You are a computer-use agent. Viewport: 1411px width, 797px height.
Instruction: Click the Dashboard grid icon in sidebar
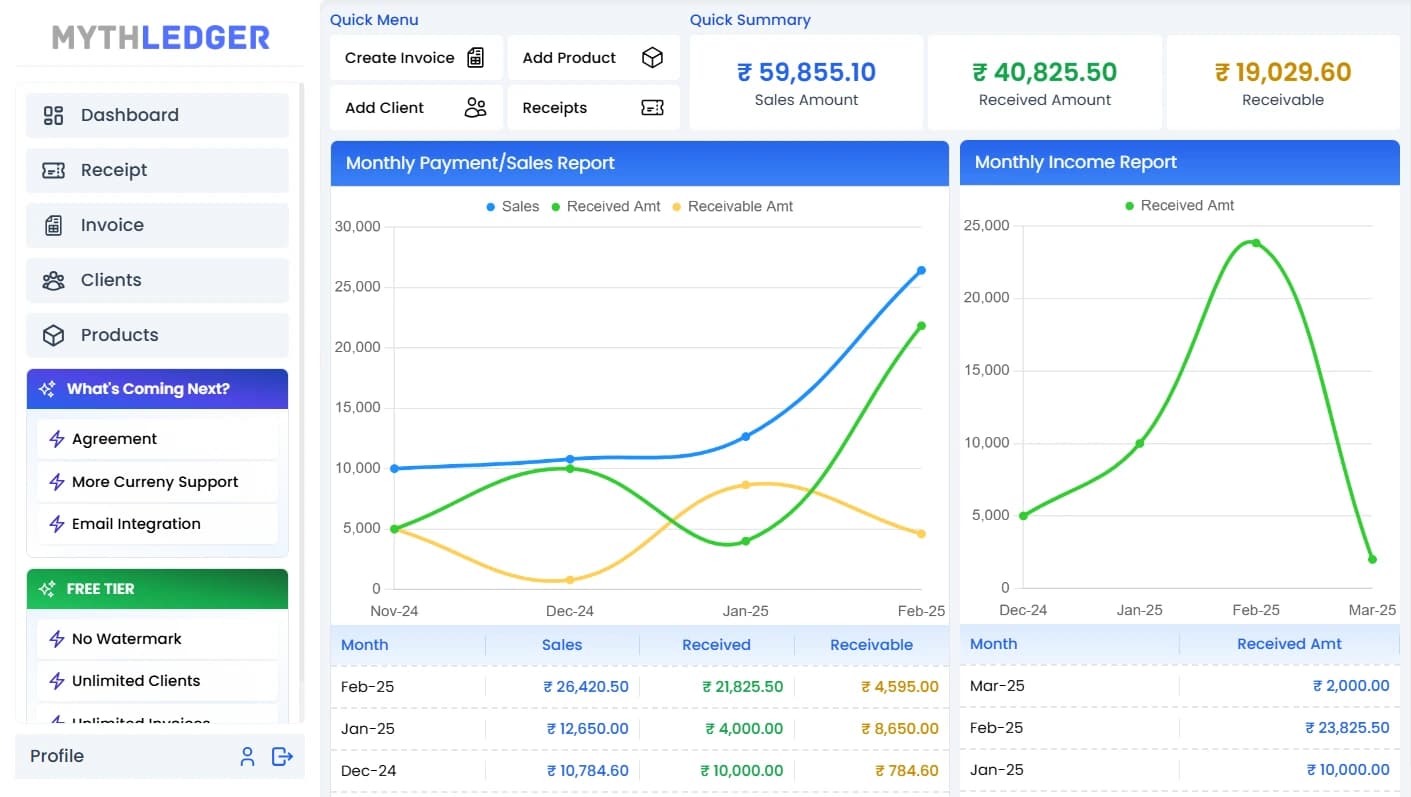tap(54, 115)
